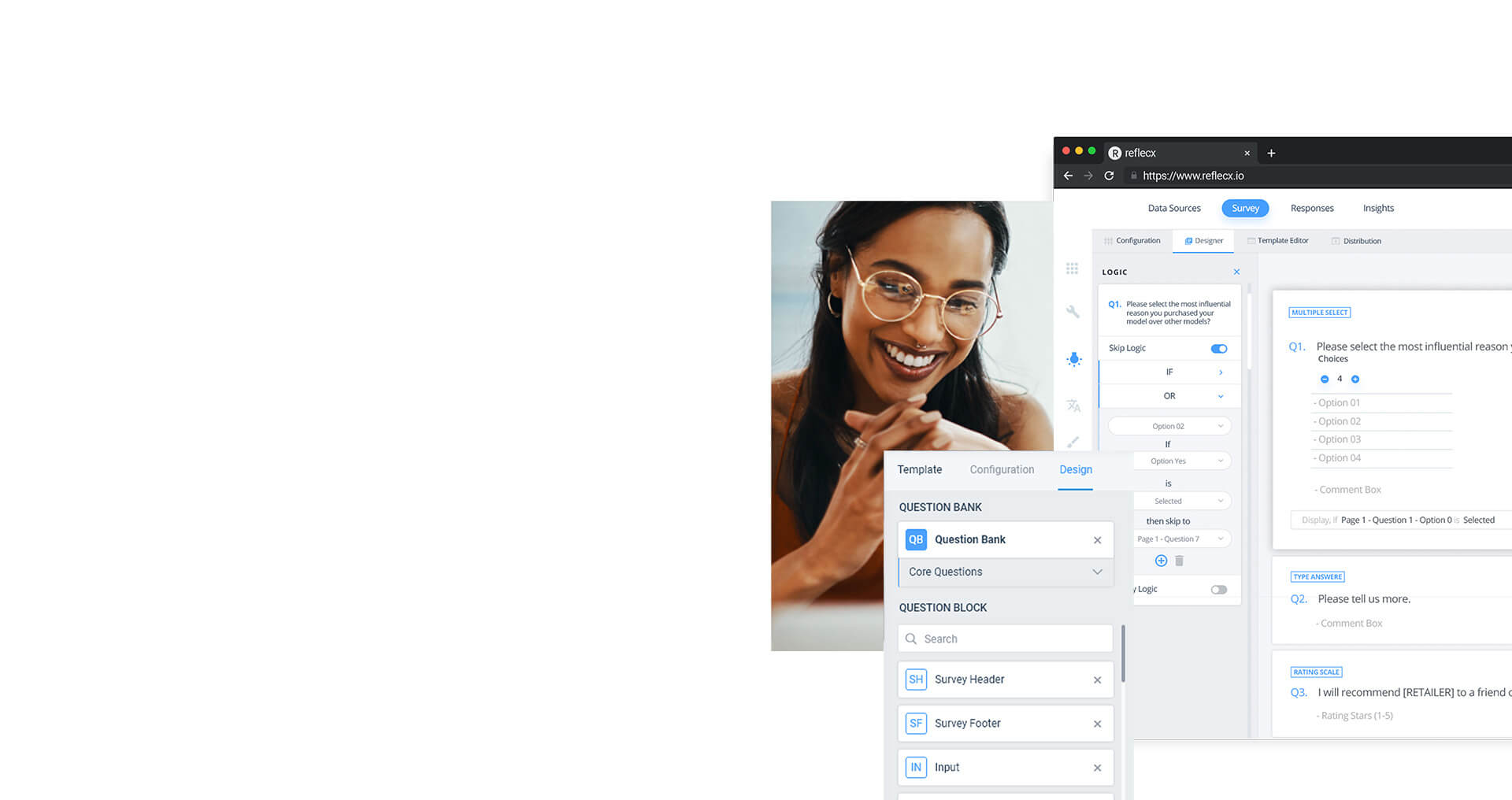Switch to the Configuration tab in overlay panel

1002,469
